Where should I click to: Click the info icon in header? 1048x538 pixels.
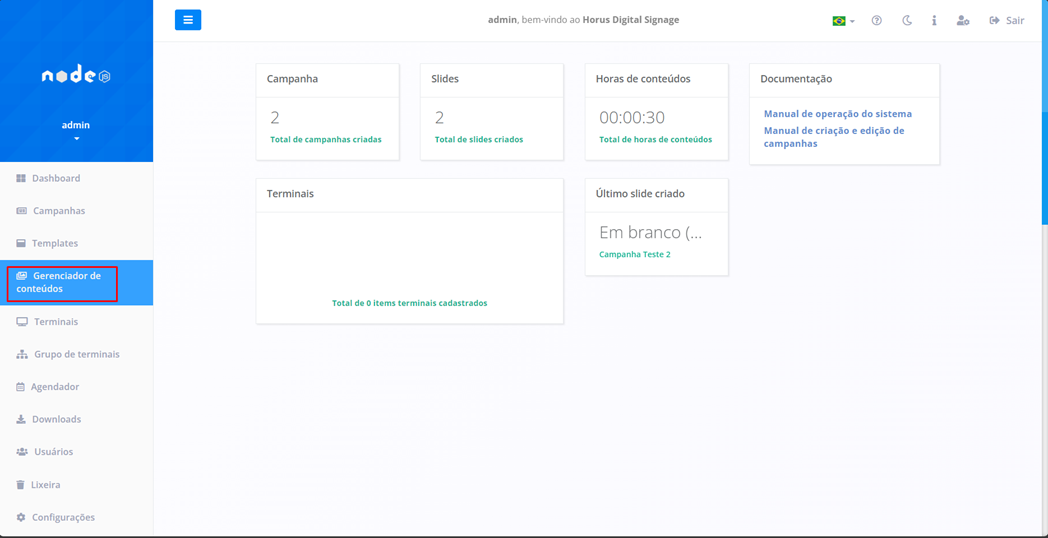[x=934, y=20]
